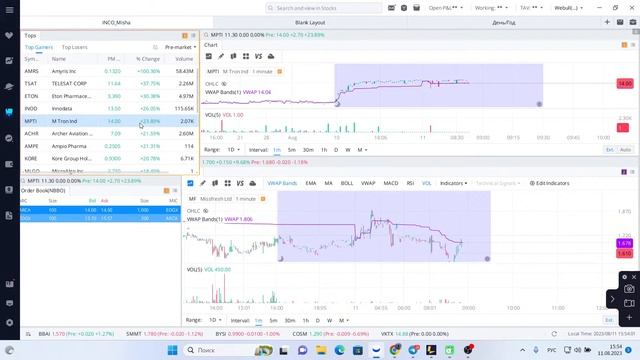640x360 pixels.
Task: Select 1h interval on MPTI chart
Action: tap(324, 150)
